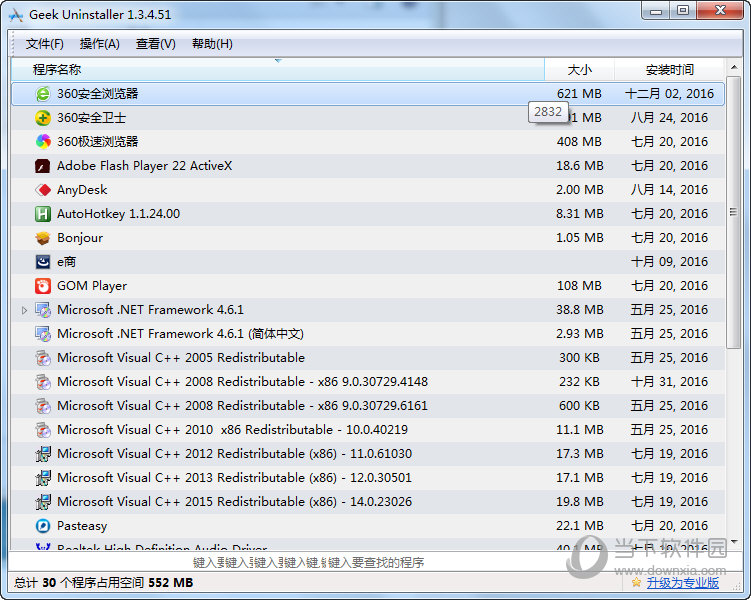Open the 文件(F) menu

point(45,44)
